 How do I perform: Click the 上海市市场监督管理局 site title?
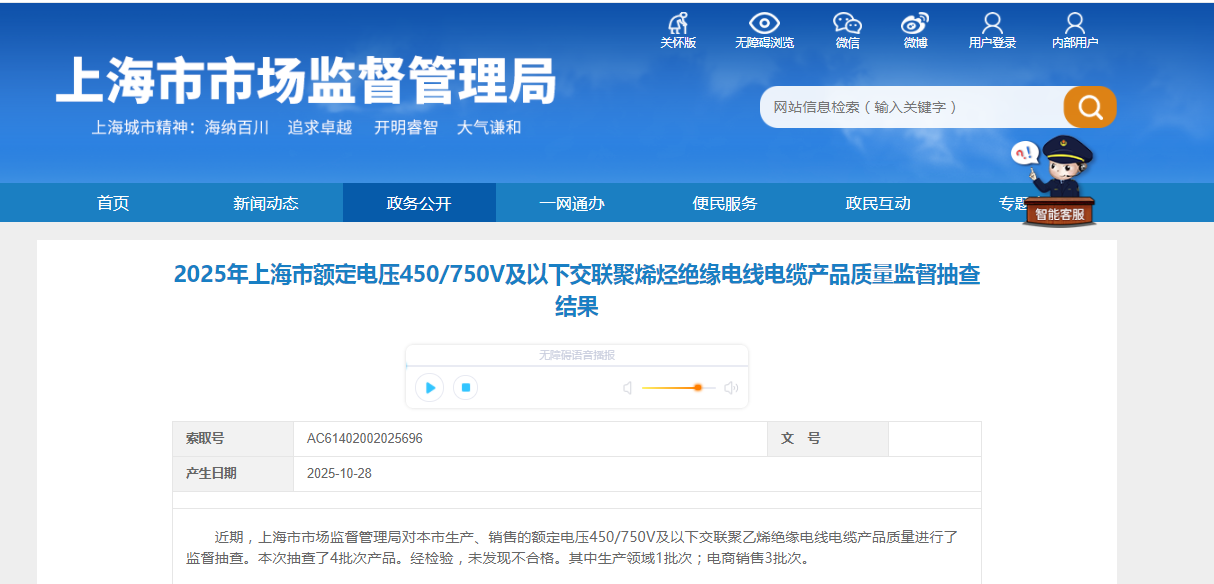pos(305,81)
